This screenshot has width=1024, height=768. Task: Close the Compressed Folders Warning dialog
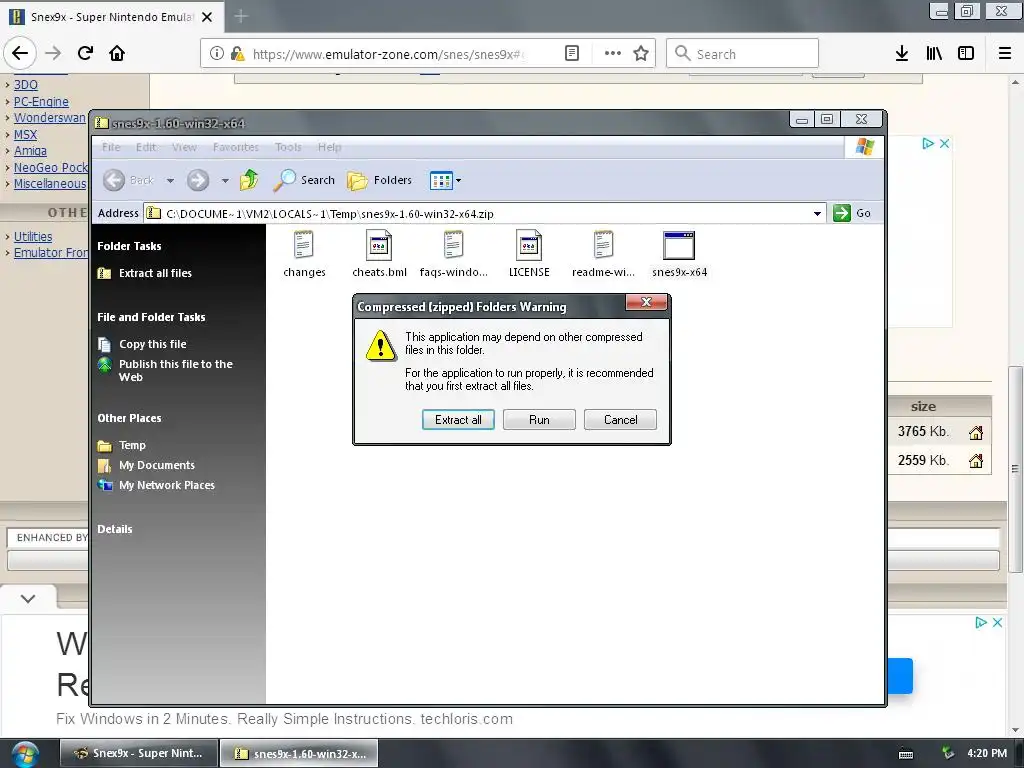point(646,302)
